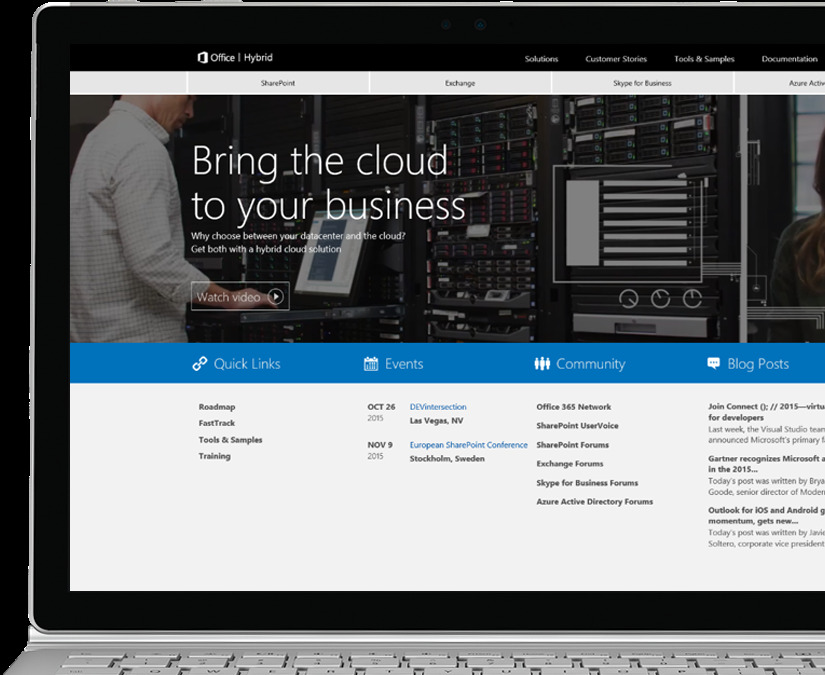Click the Community people icon
This screenshot has height=675, width=825.
click(542, 364)
